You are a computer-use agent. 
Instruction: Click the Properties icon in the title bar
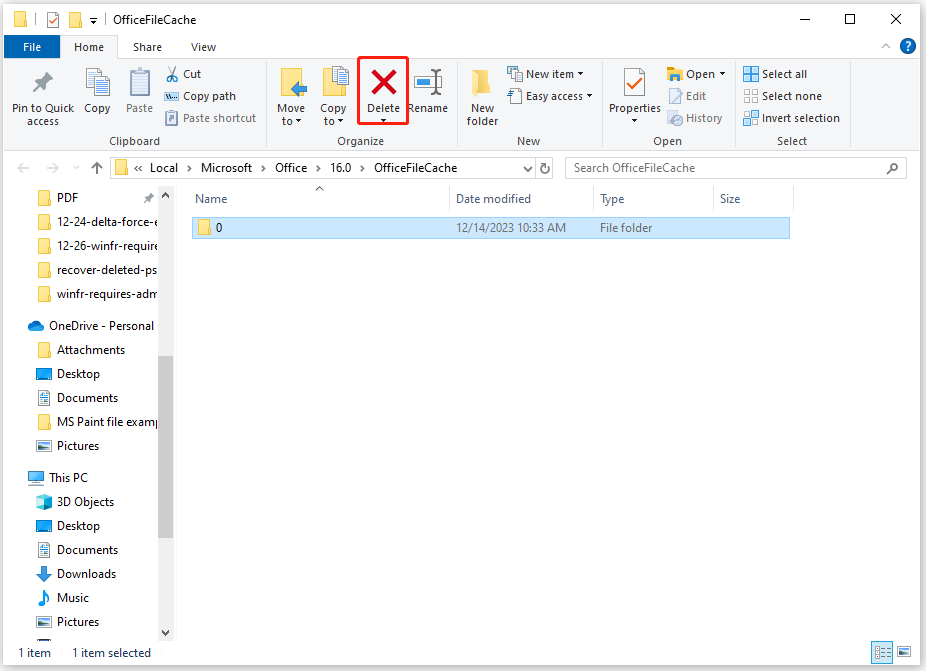coord(53,20)
